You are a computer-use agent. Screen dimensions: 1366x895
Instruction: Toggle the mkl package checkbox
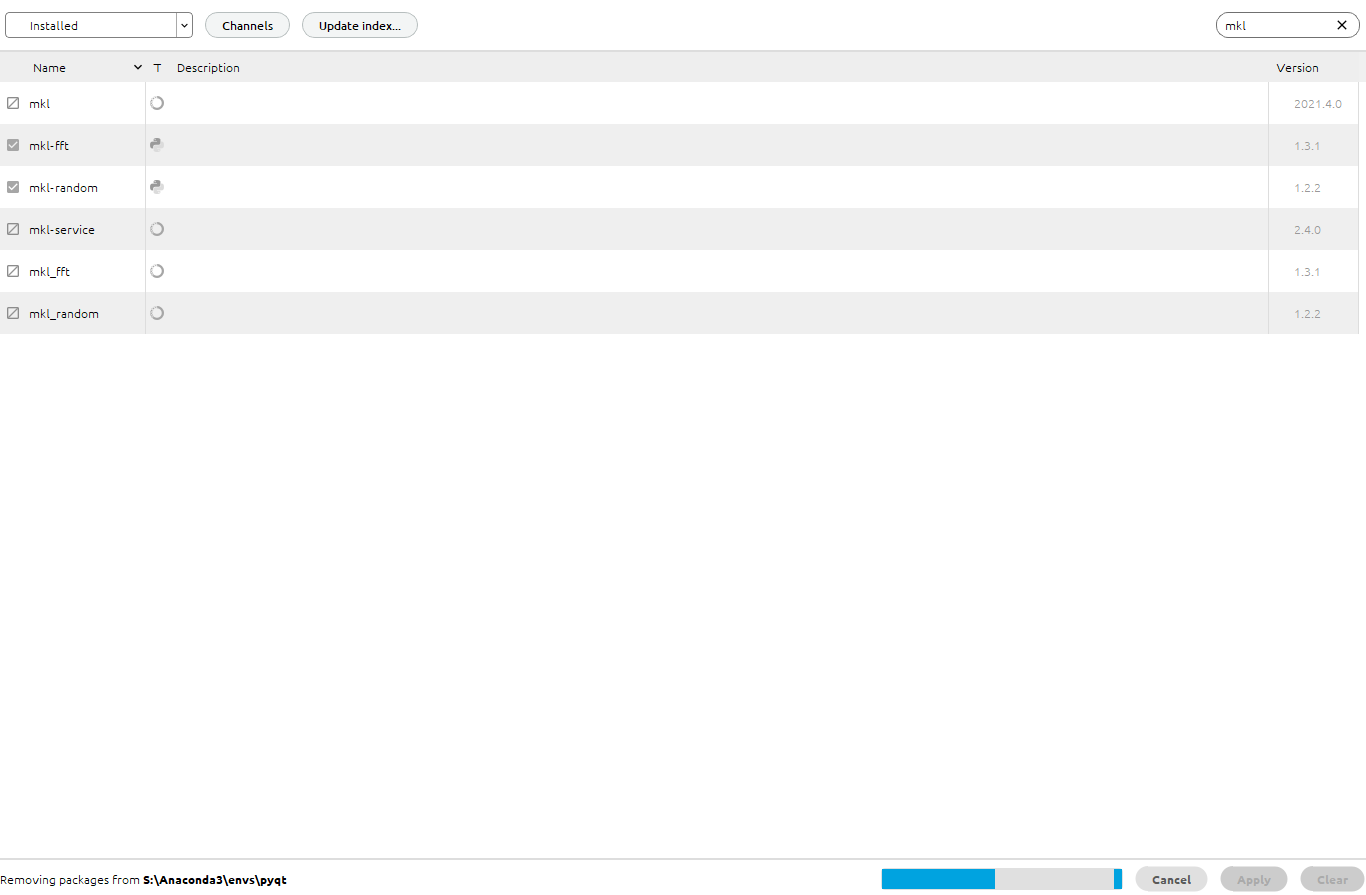[x=13, y=103]
